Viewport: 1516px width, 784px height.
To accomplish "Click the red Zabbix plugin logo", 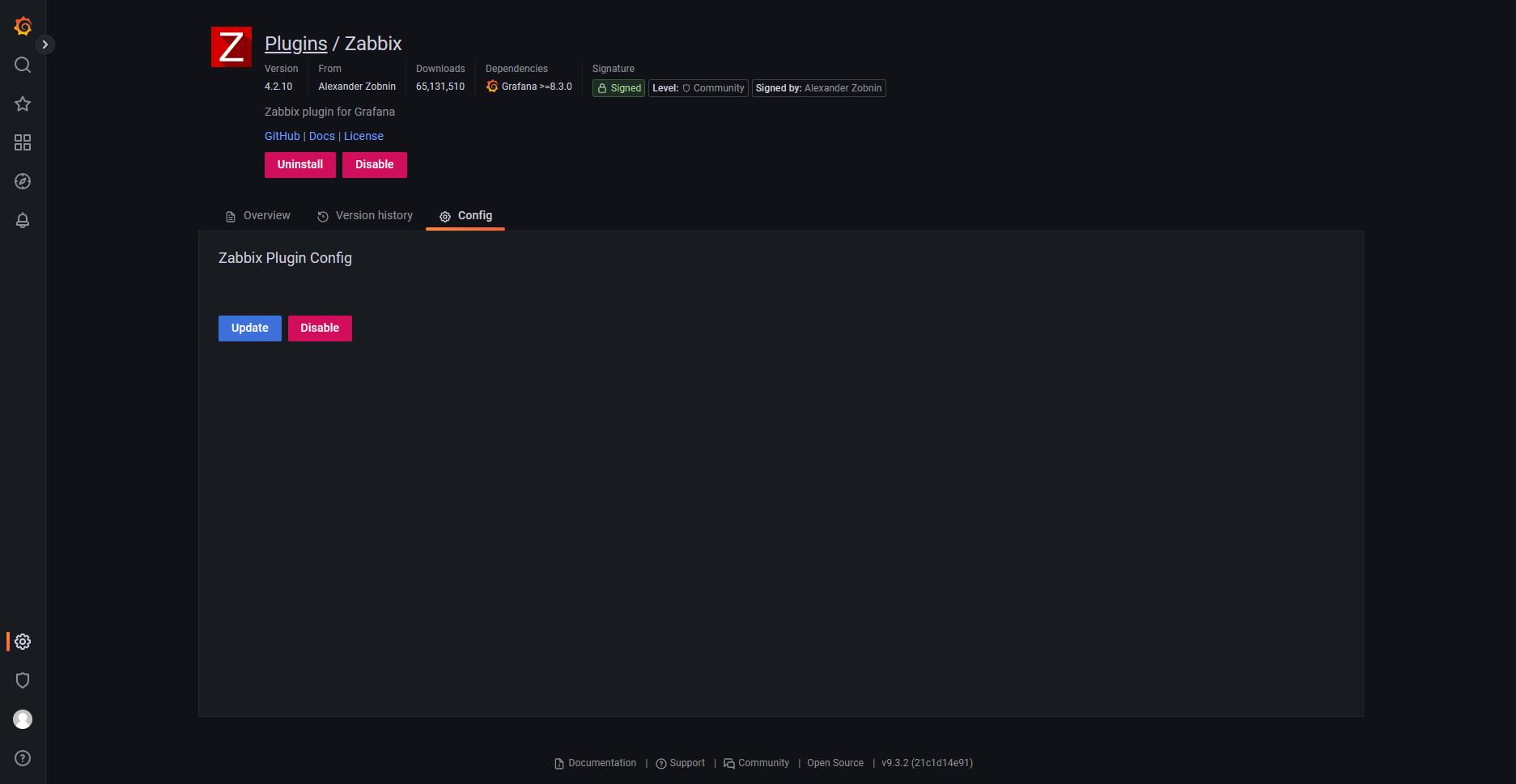I will point(231,47).
